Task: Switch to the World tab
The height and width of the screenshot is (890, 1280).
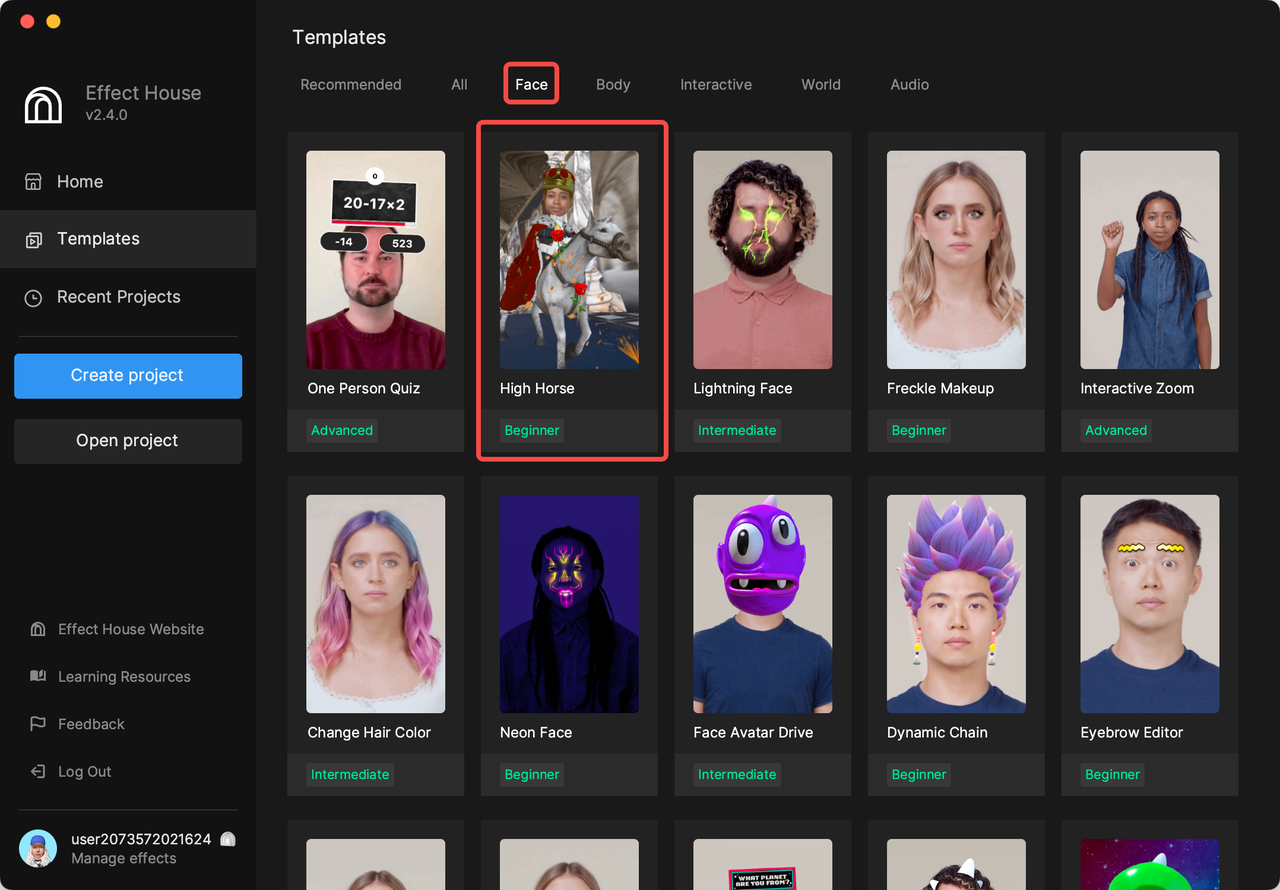Action: (x=821, y=85)
